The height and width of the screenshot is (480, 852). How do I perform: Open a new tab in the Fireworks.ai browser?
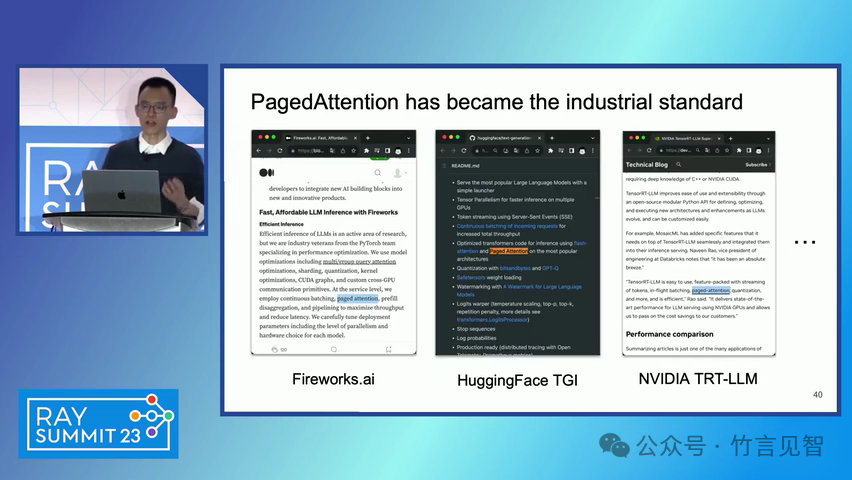coord(368,138)
